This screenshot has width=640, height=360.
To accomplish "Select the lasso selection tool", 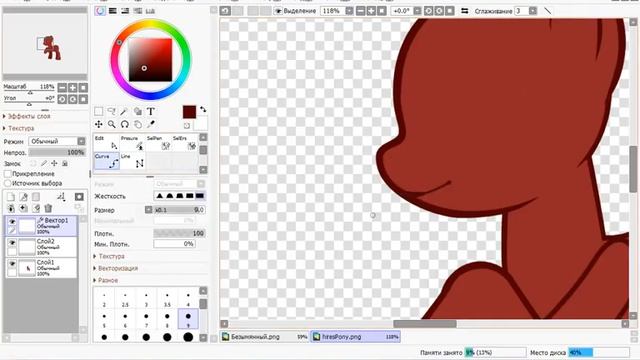I will pos(111,111).
